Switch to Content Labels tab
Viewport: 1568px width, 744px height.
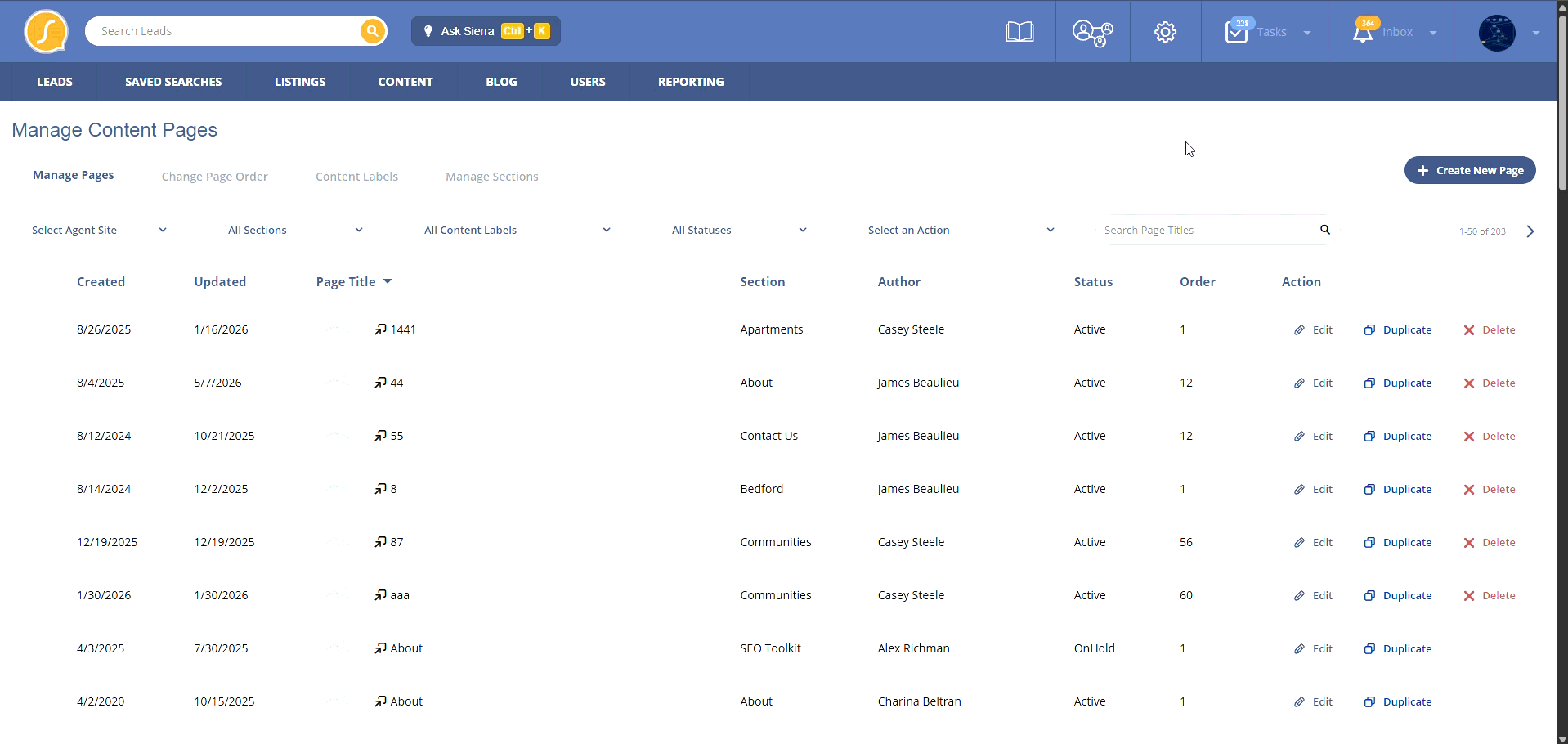(356, 177)
